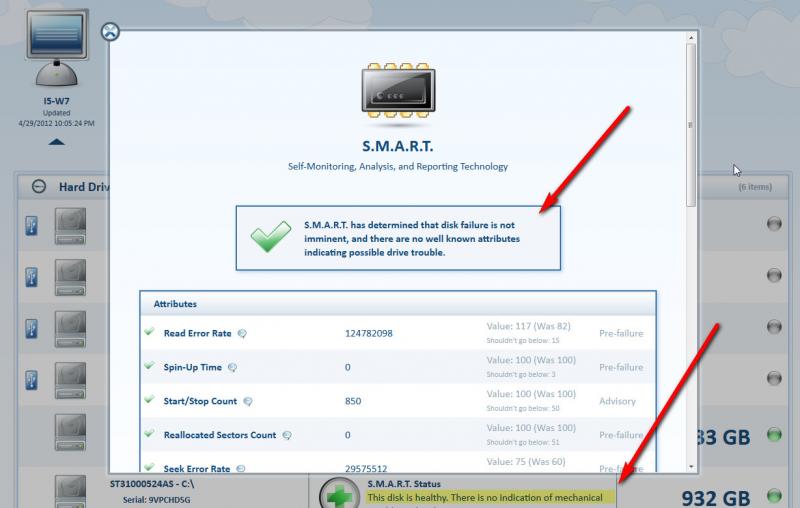Click the green status orb beside 33 GB
Screen dimensions: 800x508
774,435
